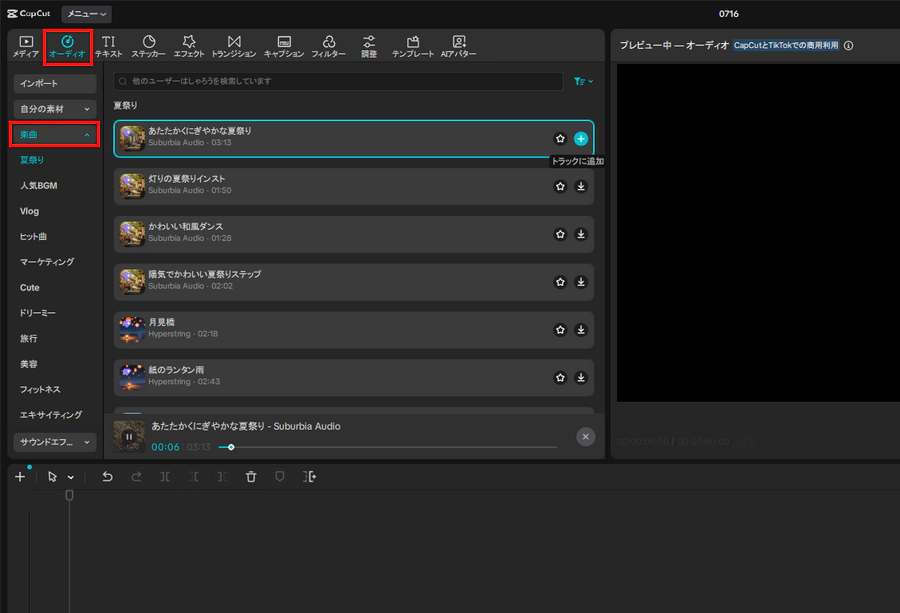
Task: Open the メニュー dropdown menu
Action: (86, 14)
